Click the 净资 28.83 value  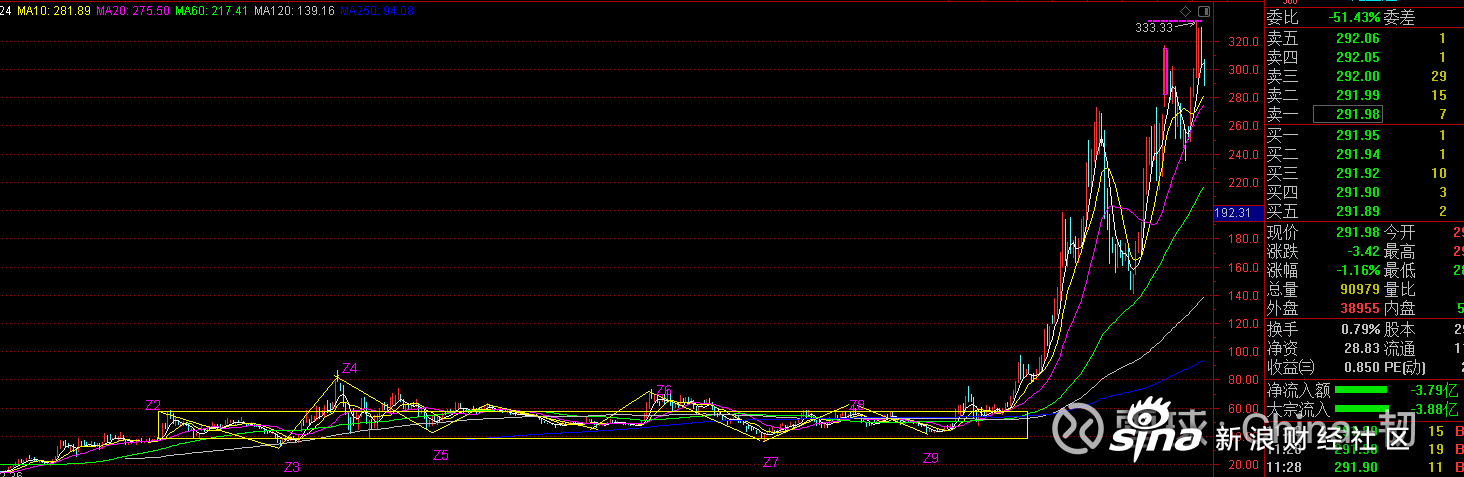click(1364, 348)
